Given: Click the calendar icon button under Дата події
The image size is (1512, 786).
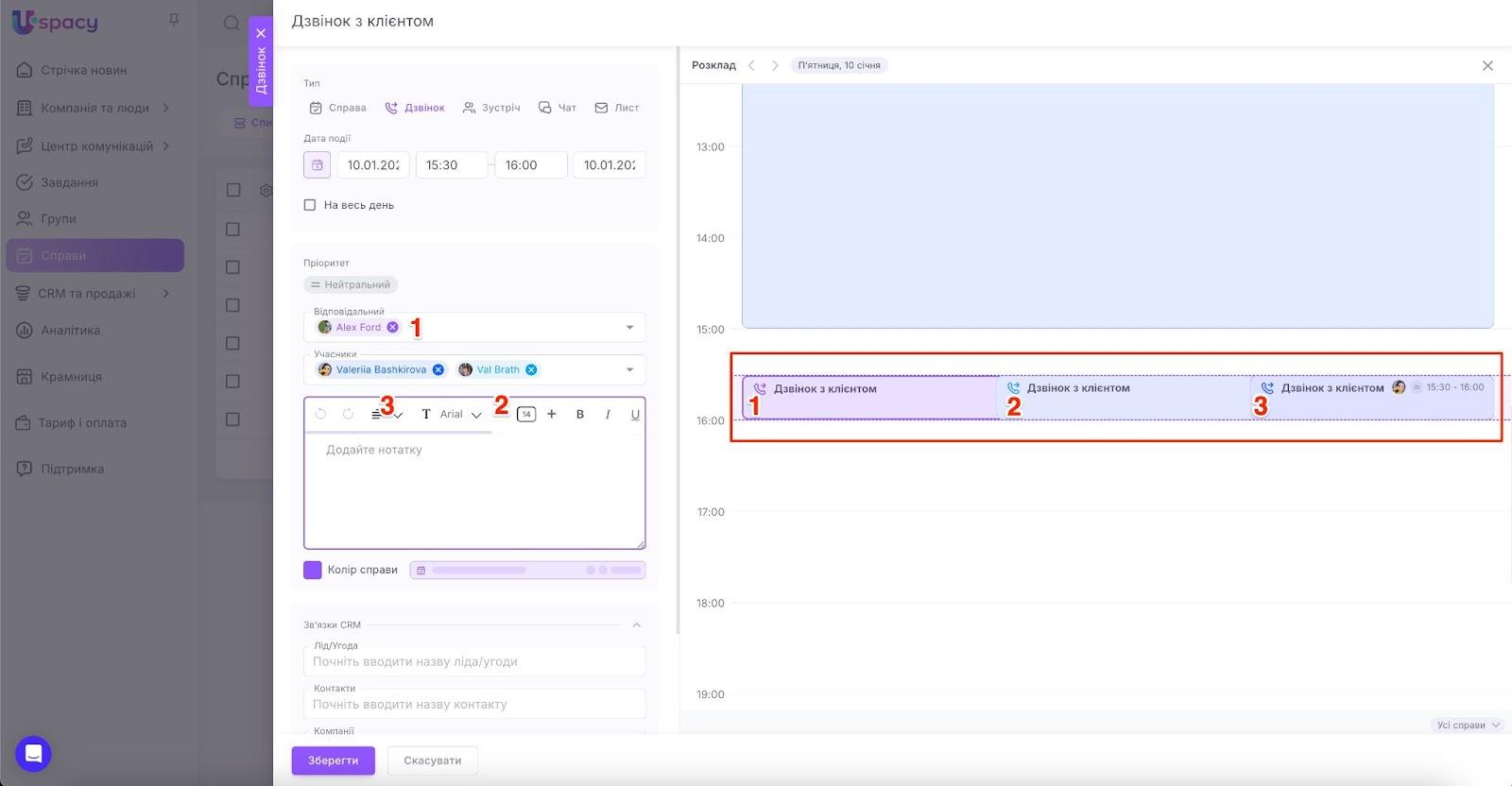Looking at the screenshot, I should (x=318, y=164).
